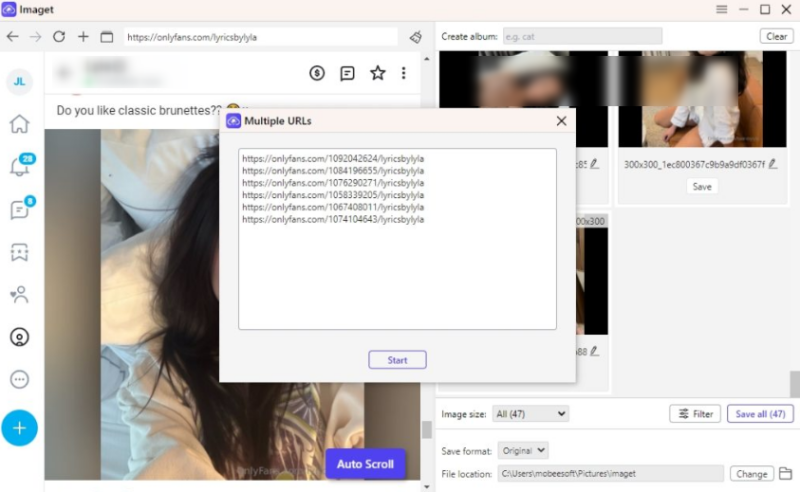
Task: Click the clear brush icon beside the URL bar
Action: pos(416,37)
